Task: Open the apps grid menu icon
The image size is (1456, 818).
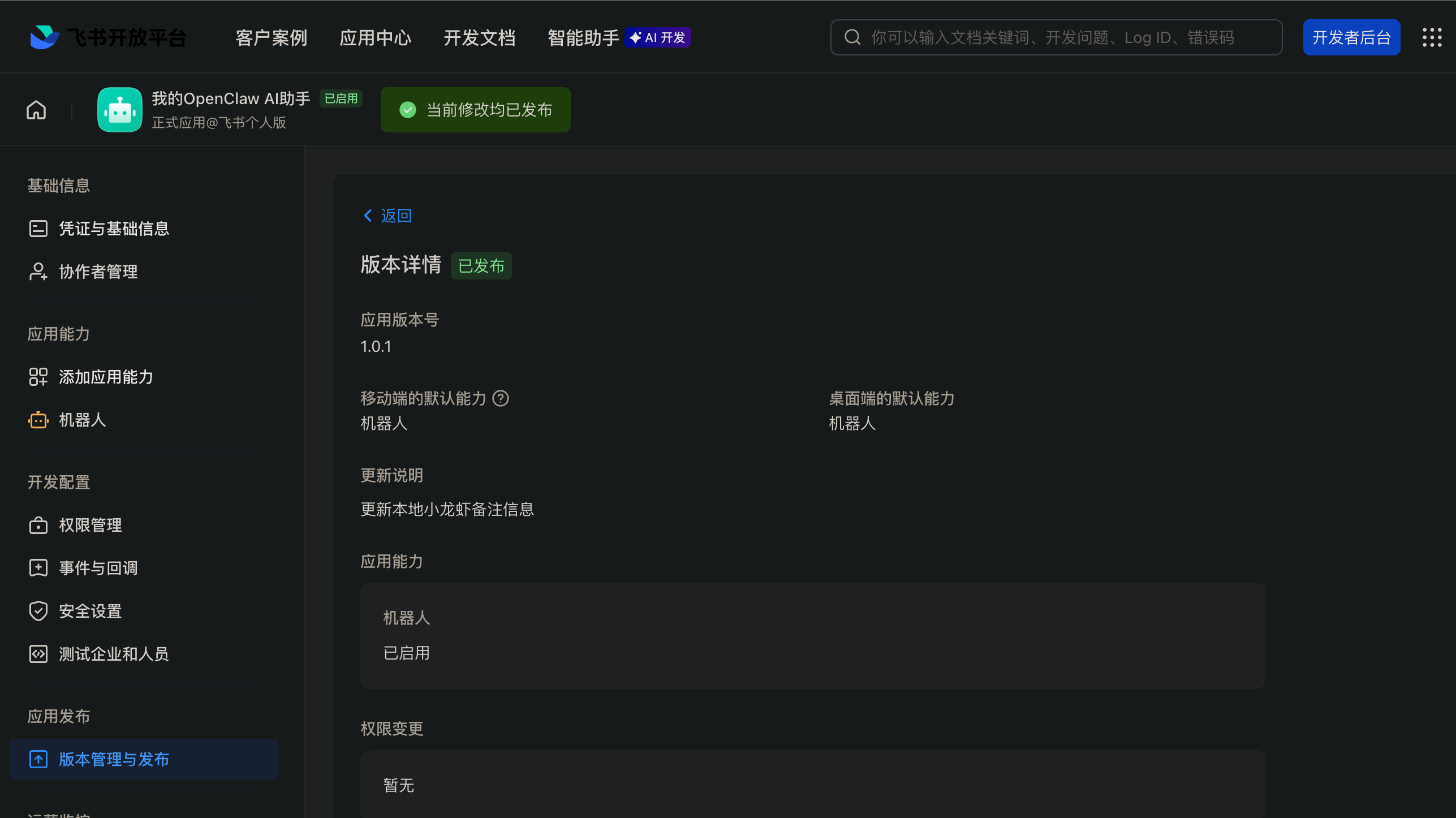Action: pyautogui.click(x=1432, y=37)
